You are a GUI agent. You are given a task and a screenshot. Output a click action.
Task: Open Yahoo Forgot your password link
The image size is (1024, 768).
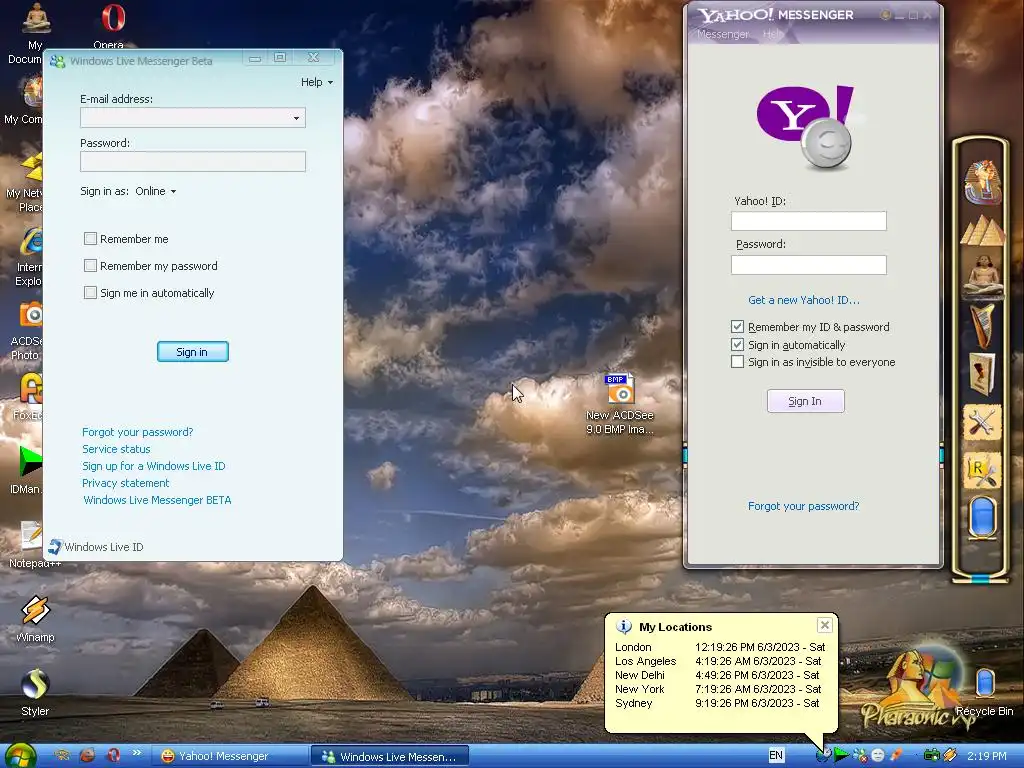click(x=803, y=506)
